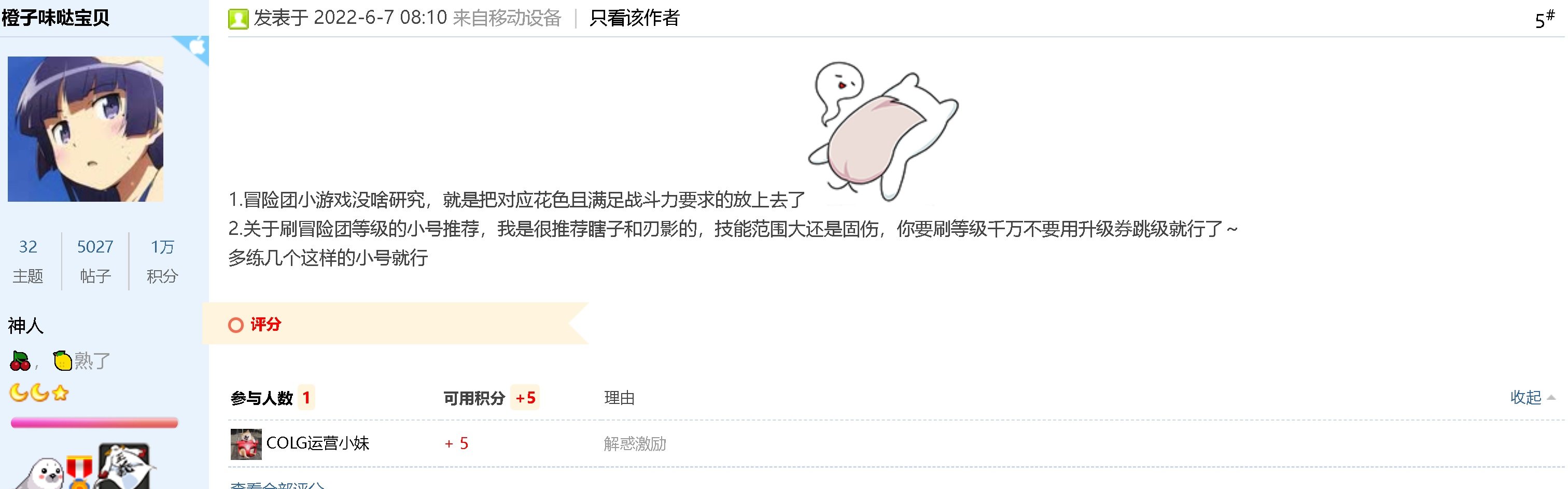Click the pink progress bar under rank
This screenshot has width=1568, height=489.
click(94, 423)
